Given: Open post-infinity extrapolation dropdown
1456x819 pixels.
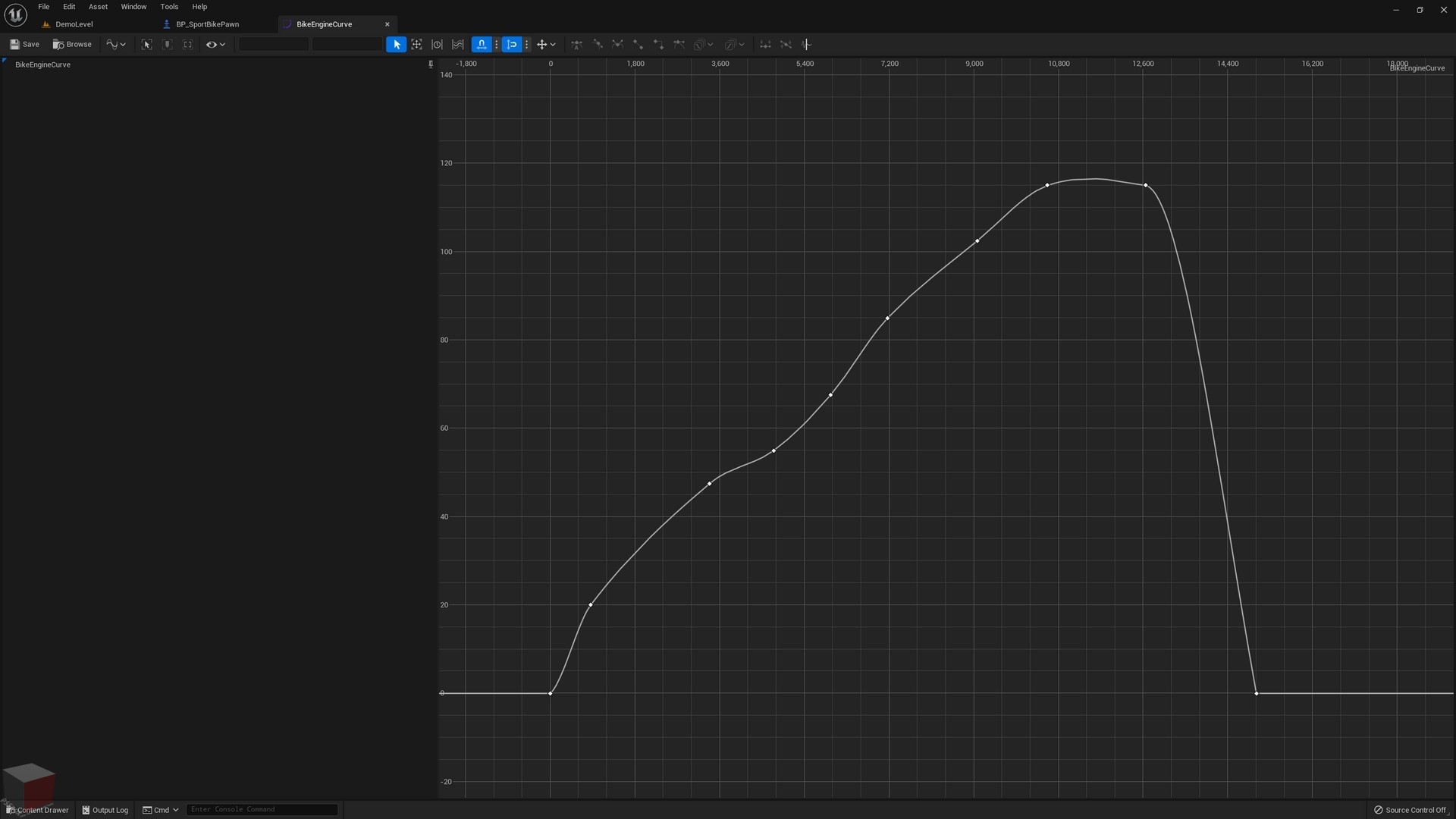Looking at the screenshot, I should [x=734, y=45].
